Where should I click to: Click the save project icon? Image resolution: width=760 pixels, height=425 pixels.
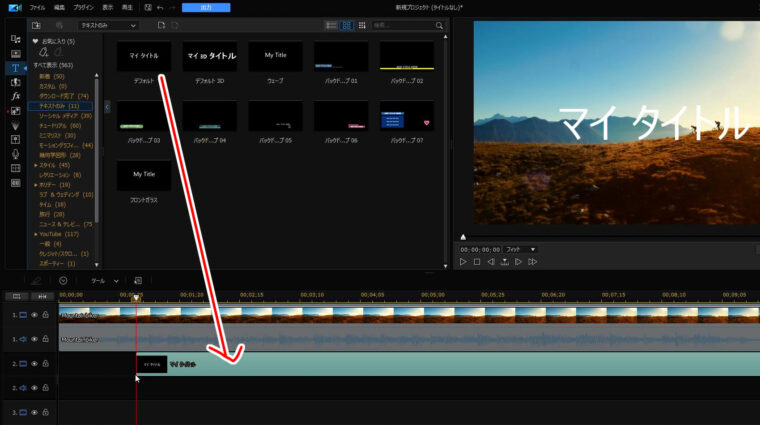coord(146,7)
